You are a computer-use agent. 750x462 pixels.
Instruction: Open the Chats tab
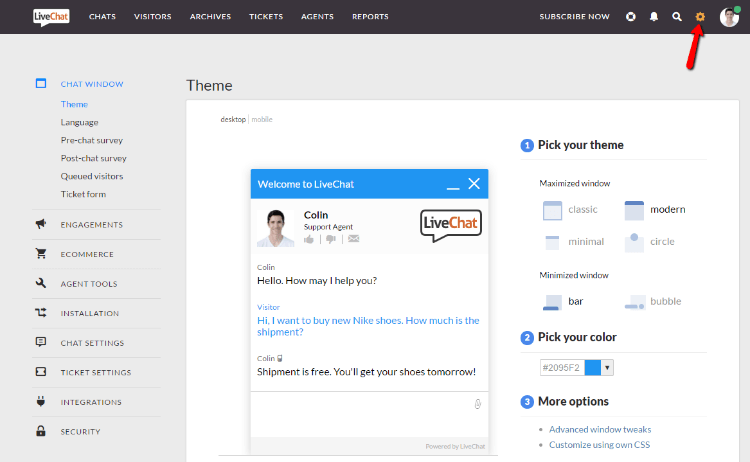[x=102, y=17]
